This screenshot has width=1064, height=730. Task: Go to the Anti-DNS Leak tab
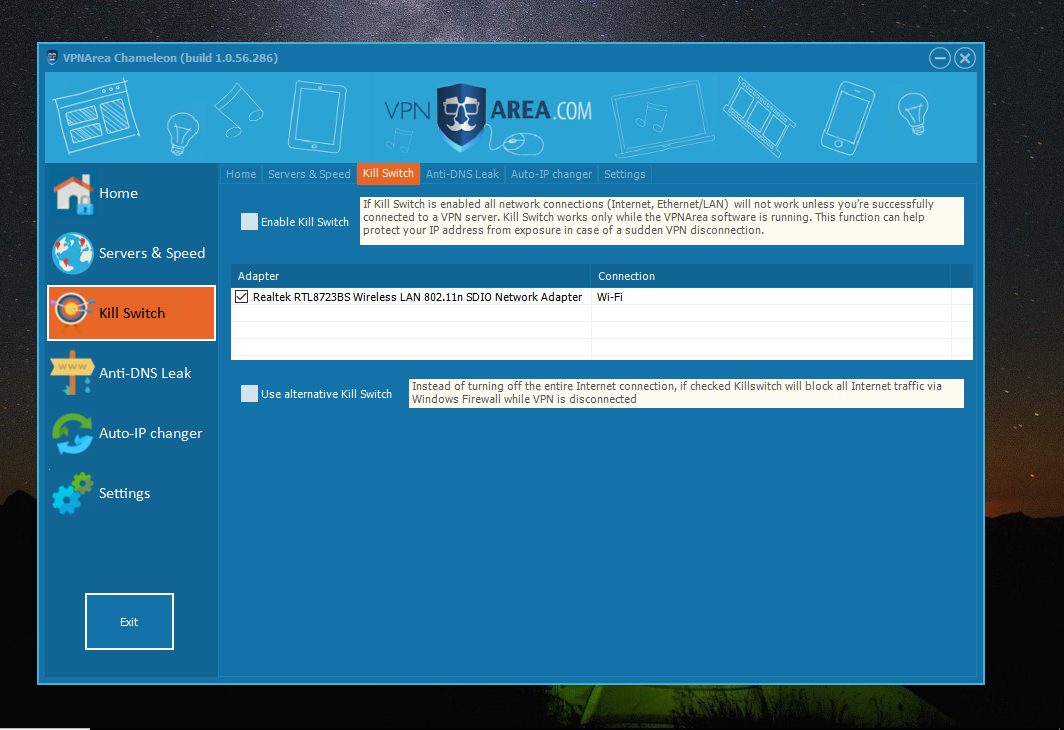coord(462,174)
